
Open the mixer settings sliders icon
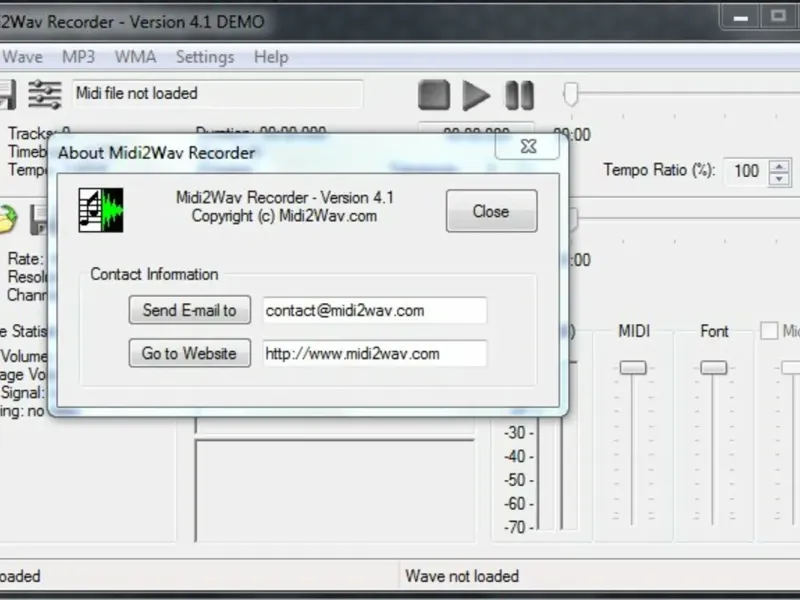(x=45, y=94)
